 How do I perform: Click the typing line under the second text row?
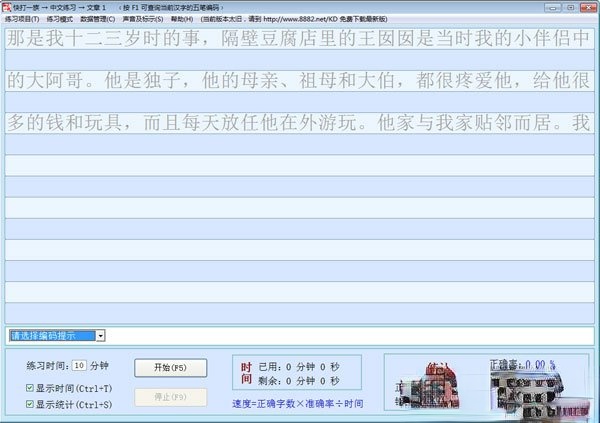point(300,102)
